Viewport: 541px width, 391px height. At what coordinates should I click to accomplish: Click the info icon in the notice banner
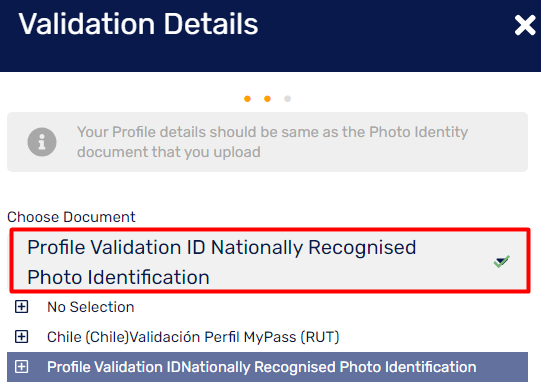[42, 142]
